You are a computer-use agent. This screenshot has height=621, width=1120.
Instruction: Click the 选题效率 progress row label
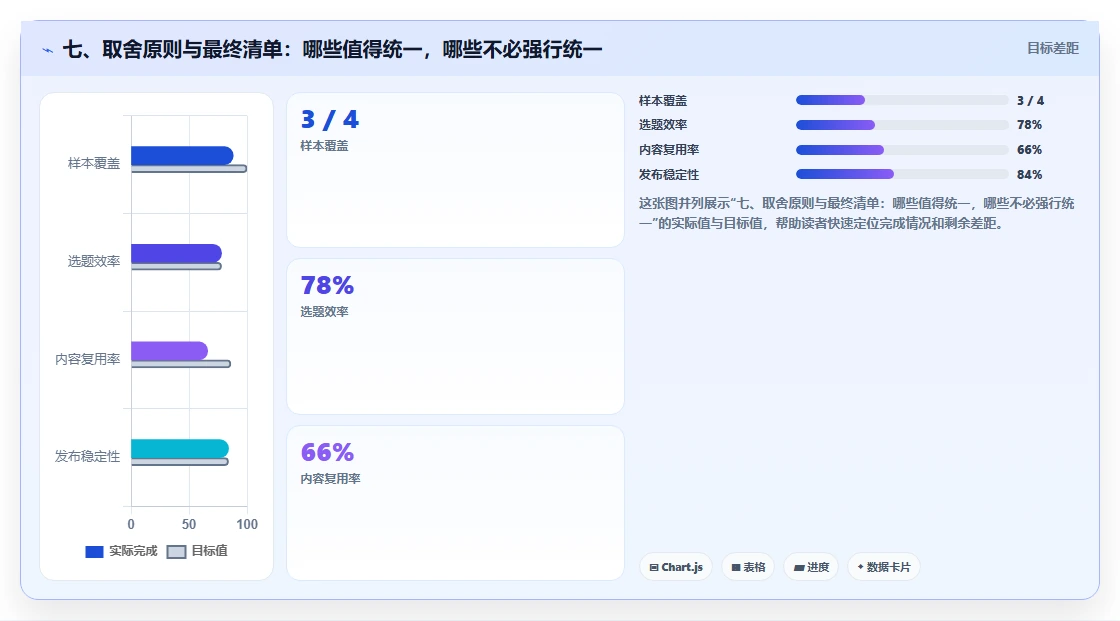coord(663,124)
